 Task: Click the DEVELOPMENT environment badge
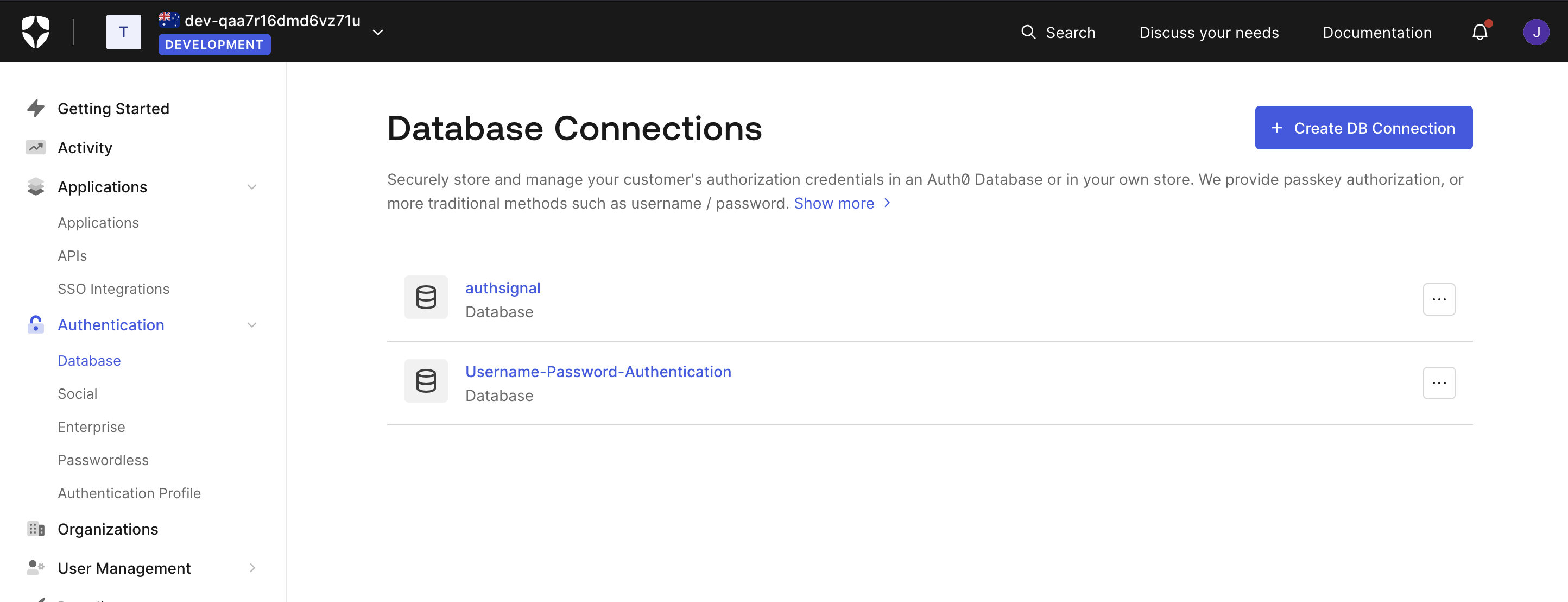[x=214, y=45]
